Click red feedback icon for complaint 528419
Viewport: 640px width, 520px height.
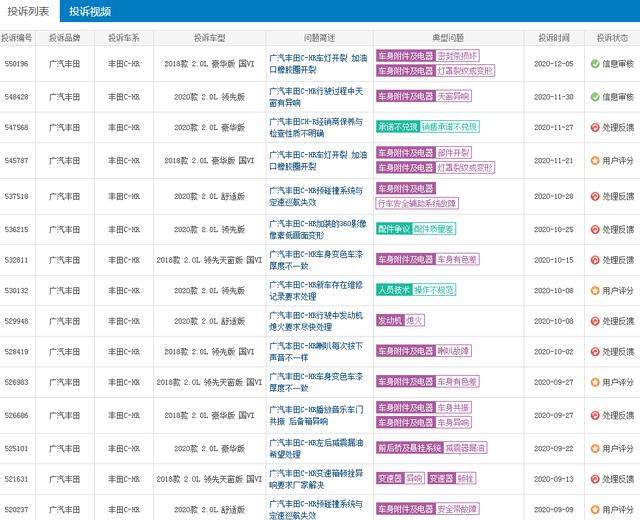pyautogui.click(x=595, y=351)
